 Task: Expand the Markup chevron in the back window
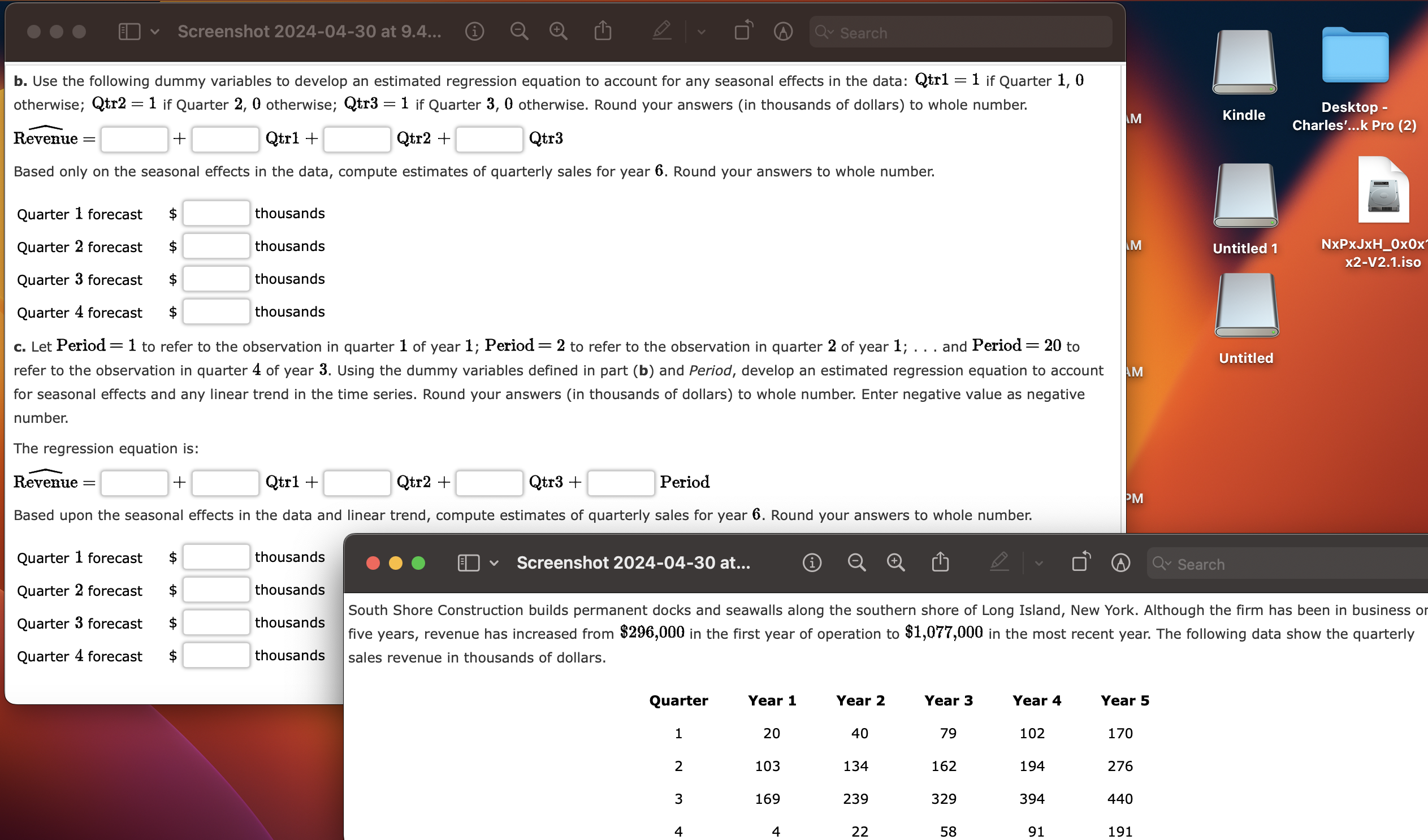pyautogui.click(x=701, y=32)
